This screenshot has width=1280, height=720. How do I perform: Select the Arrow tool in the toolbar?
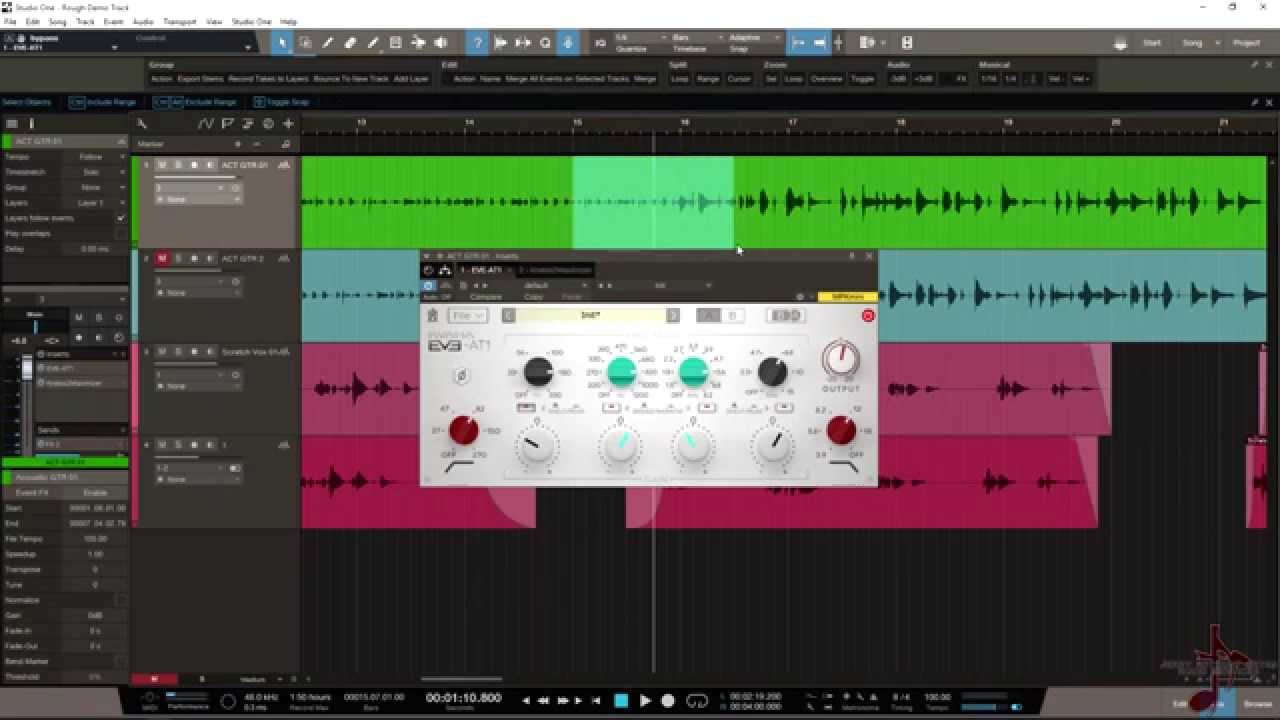pos(282,43)
